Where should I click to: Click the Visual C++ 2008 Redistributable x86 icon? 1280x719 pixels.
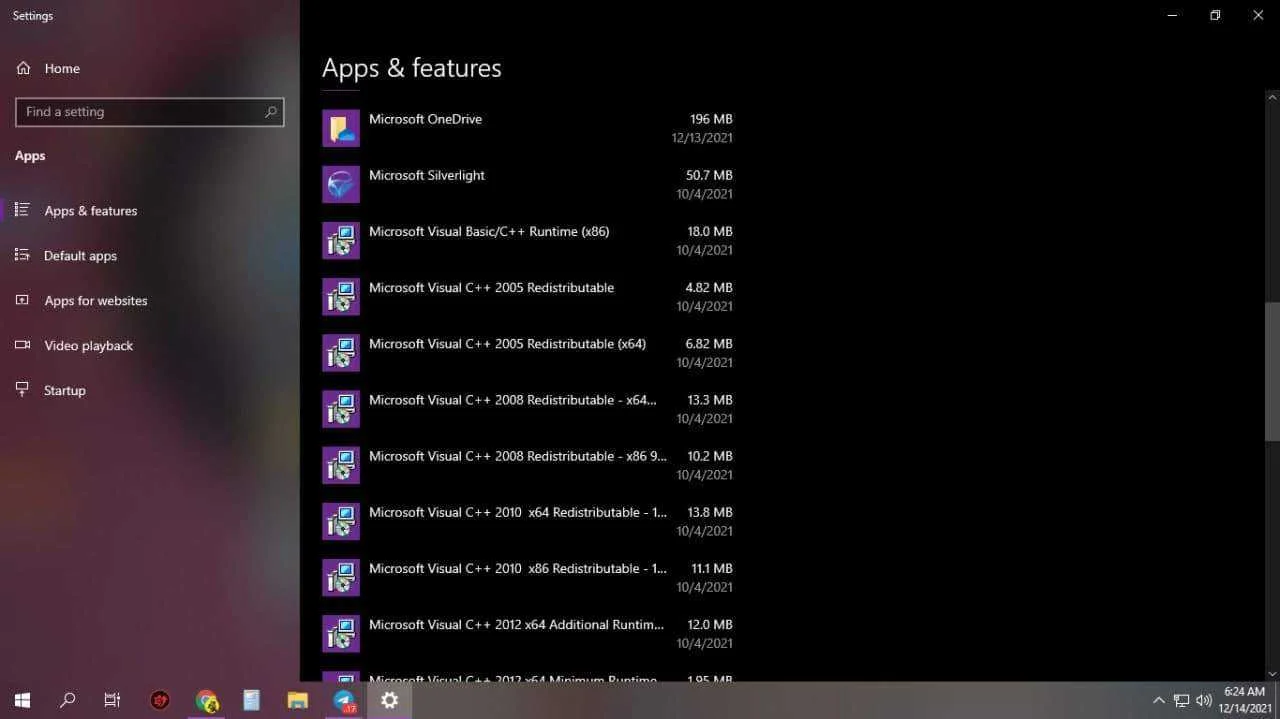(341, 464)
